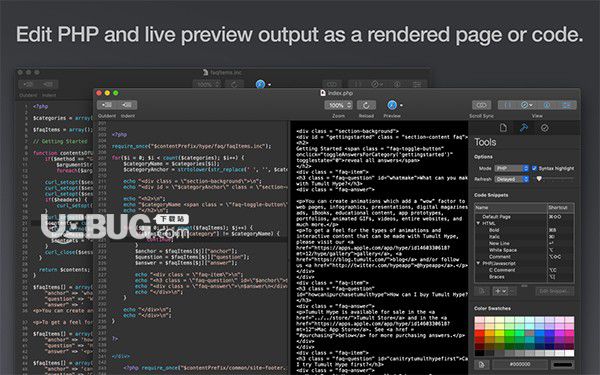Change the Zoom 100% stepper
Viewport: 600px width, 375px height.
click(338, 105)
